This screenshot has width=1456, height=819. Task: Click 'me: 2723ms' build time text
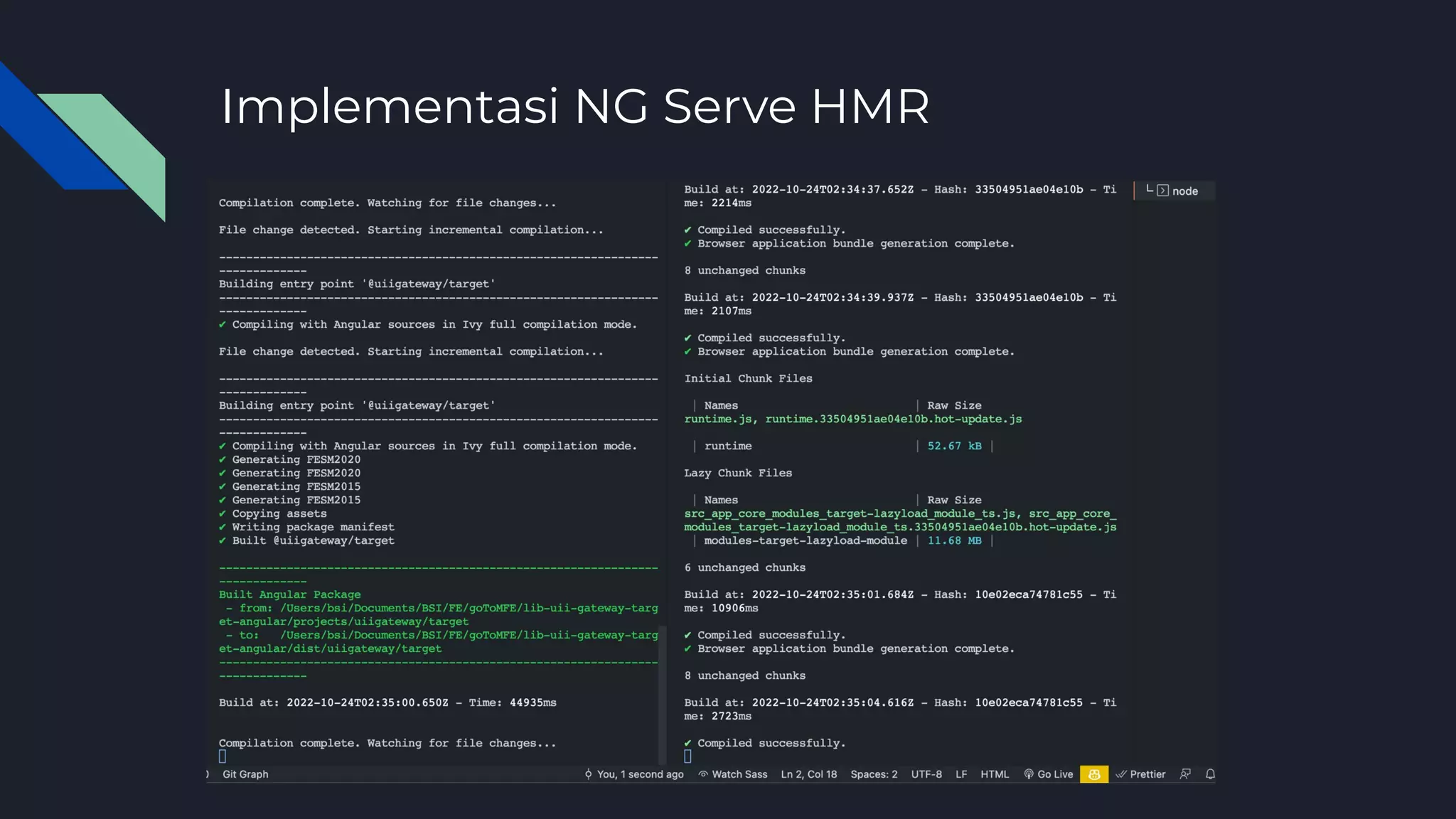[x=717, y=716]
